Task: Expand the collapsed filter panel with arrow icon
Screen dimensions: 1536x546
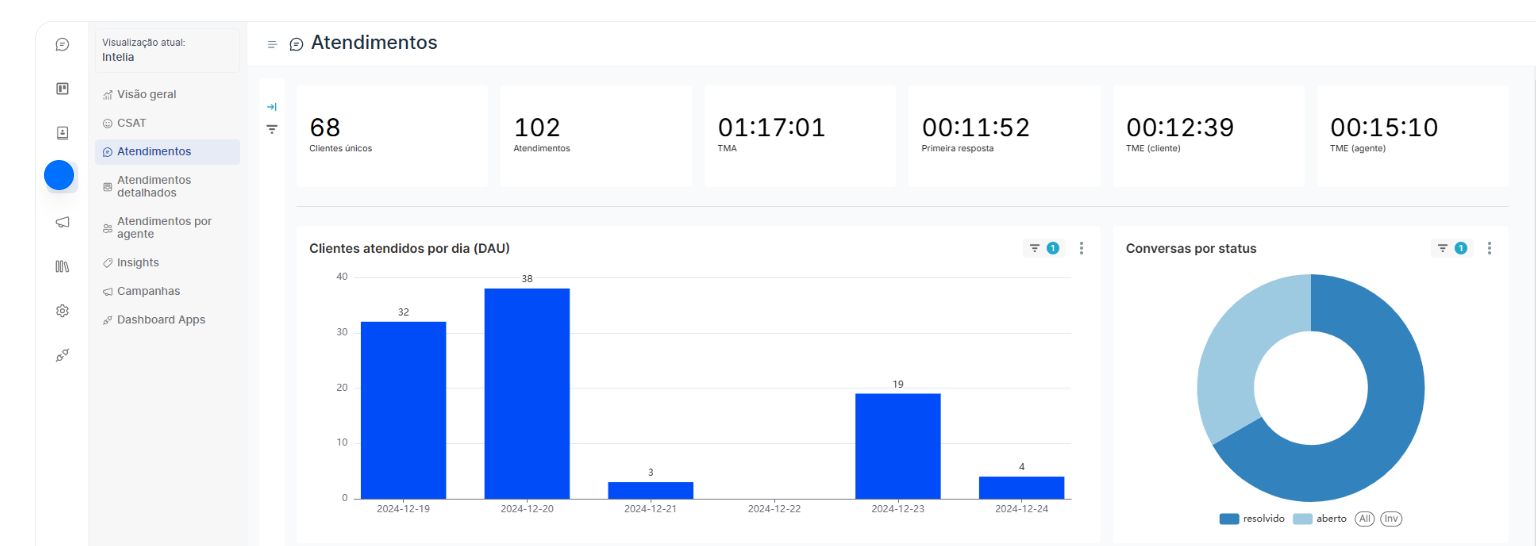Action: [271, 107]
